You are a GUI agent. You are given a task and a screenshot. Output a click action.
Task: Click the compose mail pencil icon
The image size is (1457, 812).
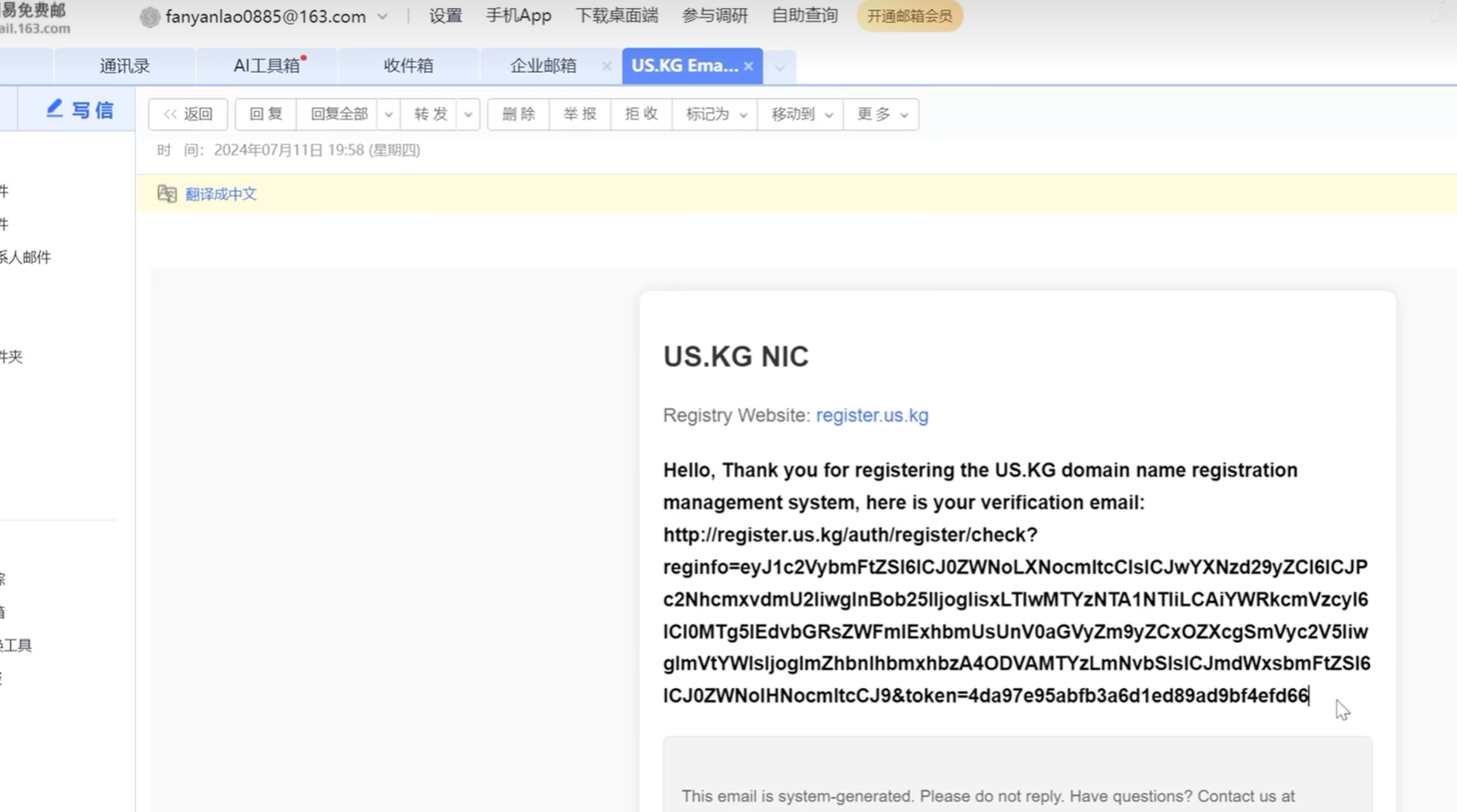click(x=54, y=108)
